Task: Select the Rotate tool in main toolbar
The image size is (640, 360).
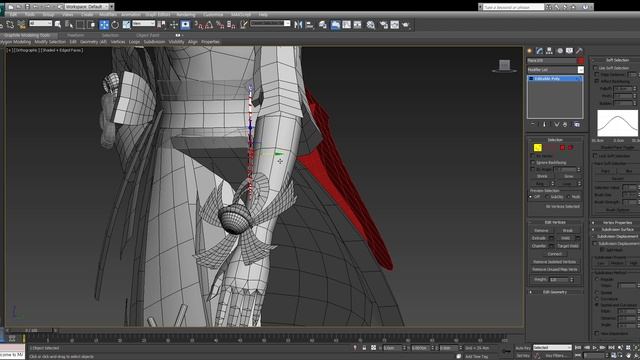Action: coord(115,25)
